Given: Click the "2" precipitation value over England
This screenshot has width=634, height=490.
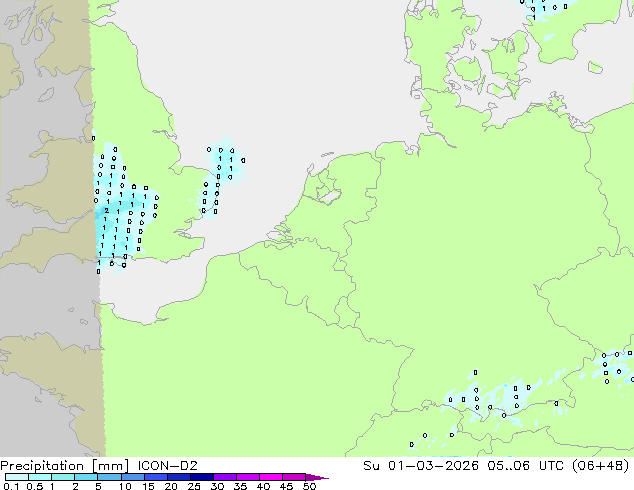Looking at the screenshot, I should [x=106, y=211].
